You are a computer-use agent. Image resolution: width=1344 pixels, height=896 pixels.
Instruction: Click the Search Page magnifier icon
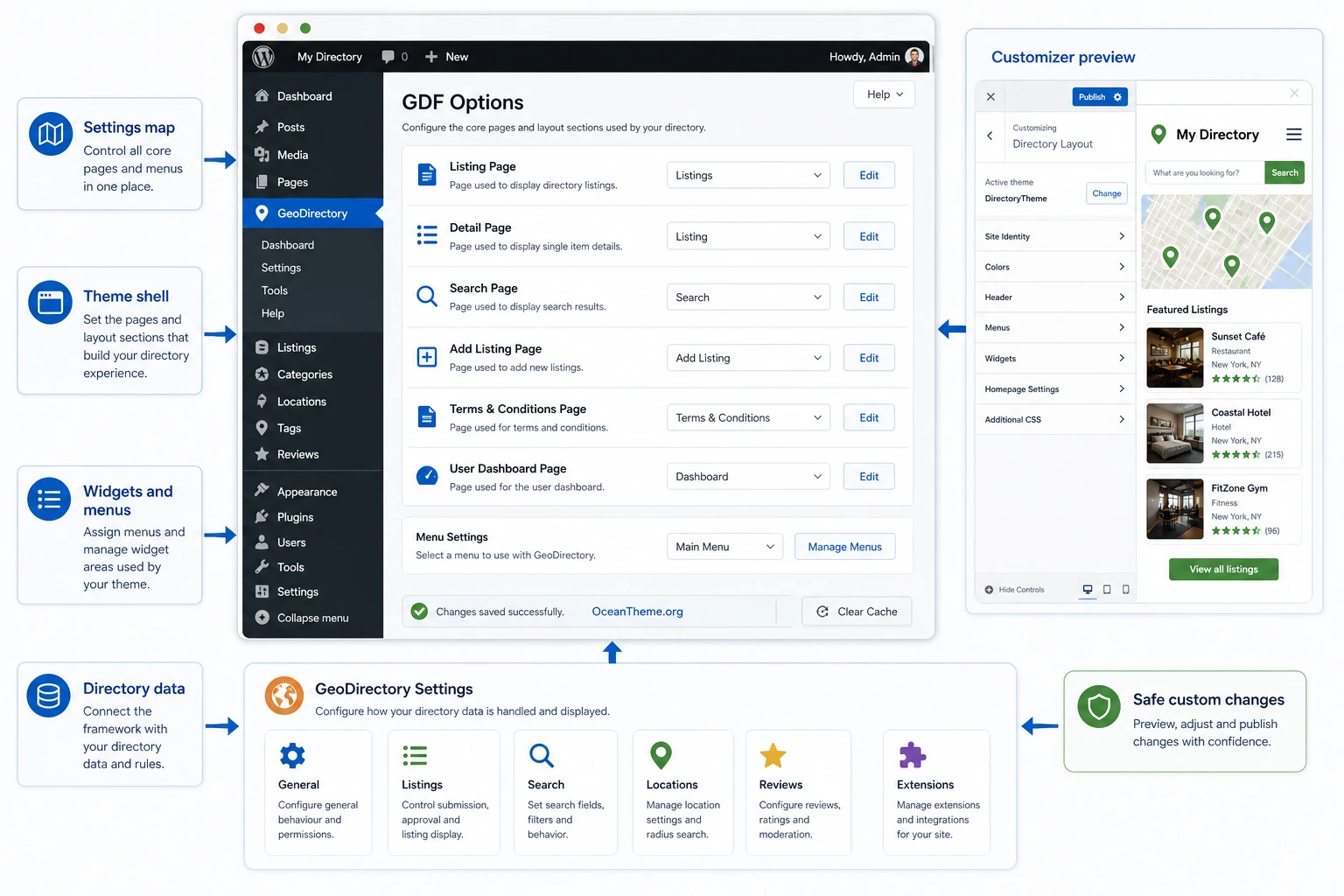[x=427, y=297]
